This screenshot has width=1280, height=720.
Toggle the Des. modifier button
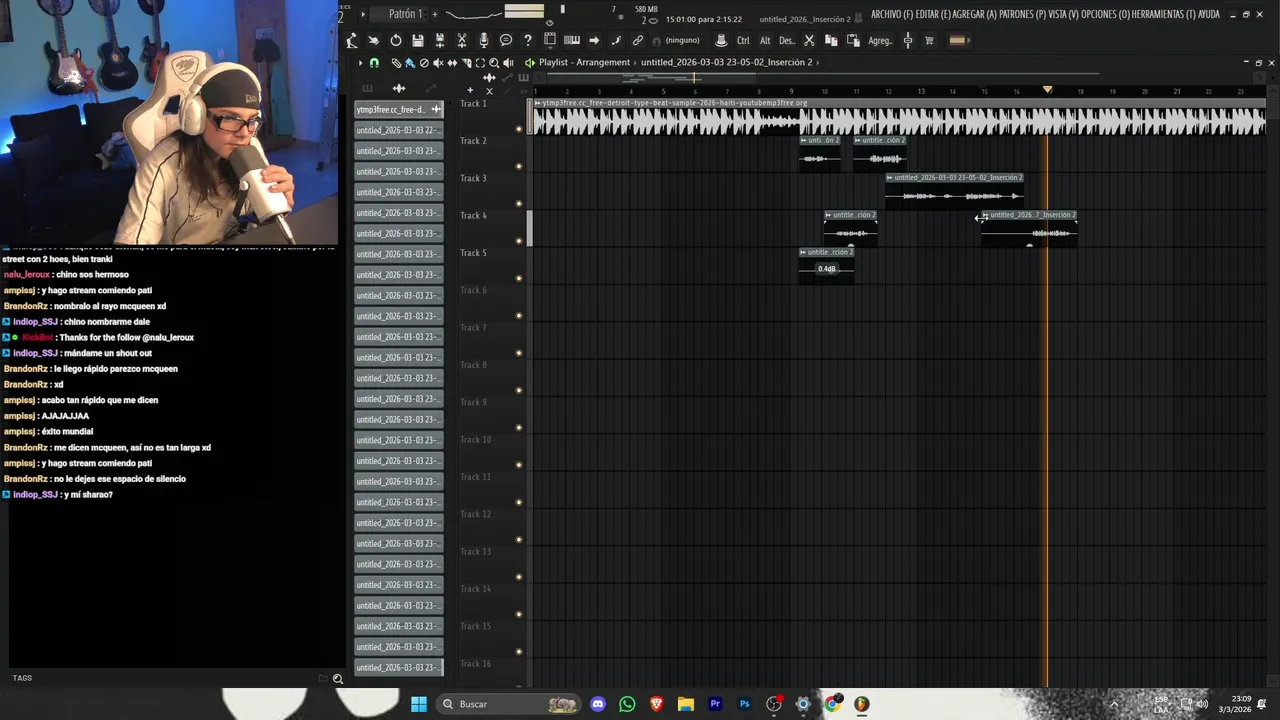coord(787,40)
